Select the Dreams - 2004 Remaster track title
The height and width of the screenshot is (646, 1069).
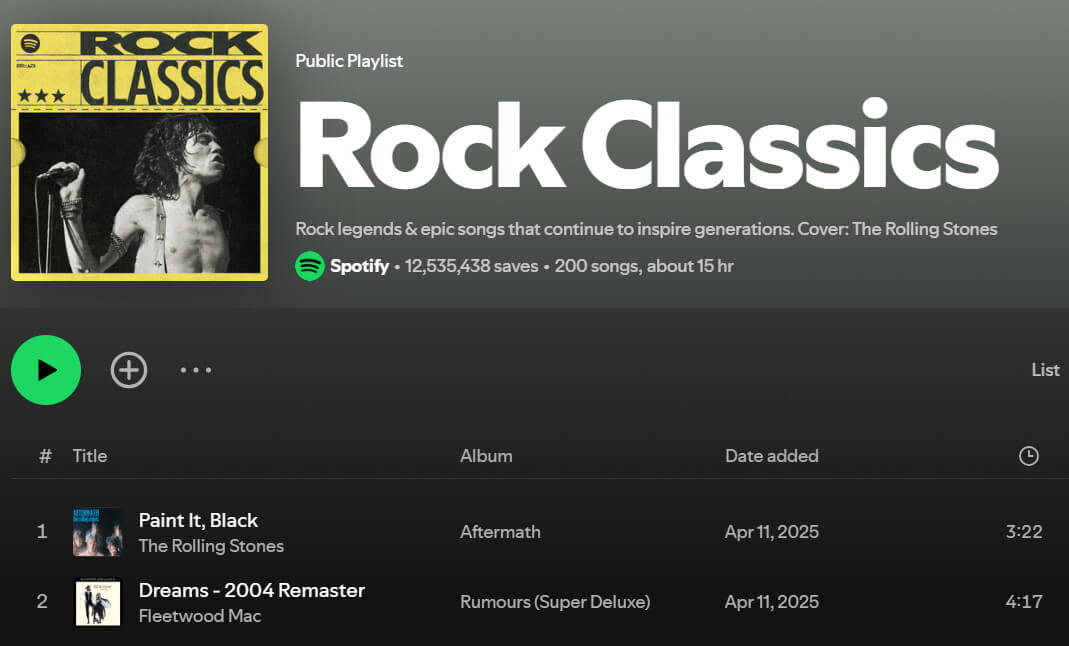coord(251,590)
